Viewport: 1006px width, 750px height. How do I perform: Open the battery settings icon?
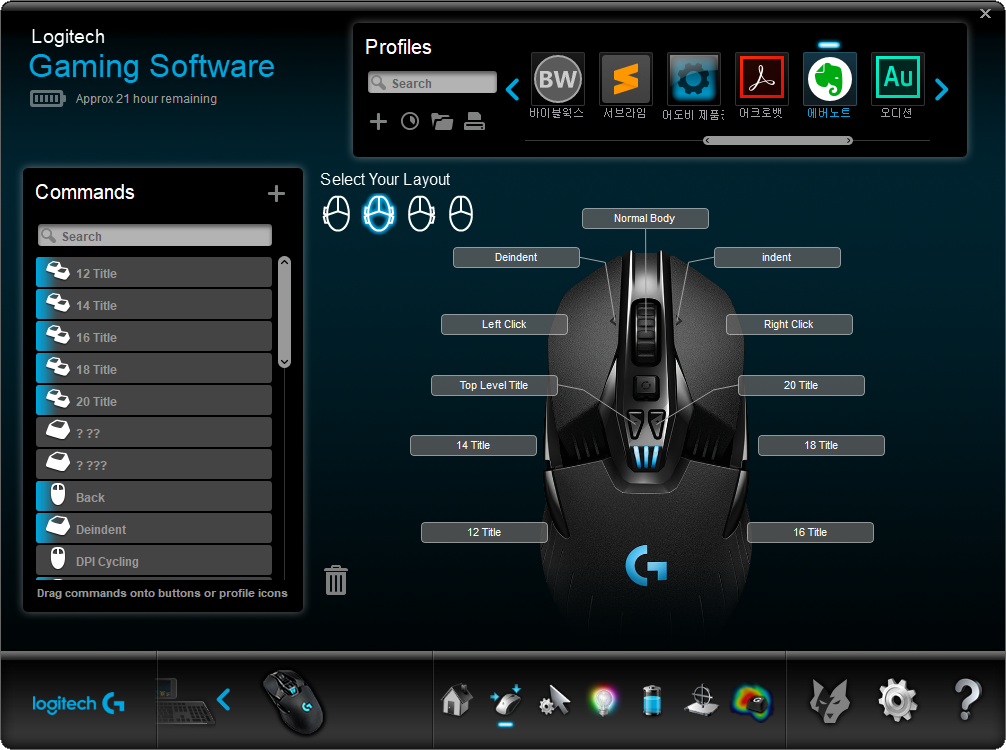(x=651, y=700)
